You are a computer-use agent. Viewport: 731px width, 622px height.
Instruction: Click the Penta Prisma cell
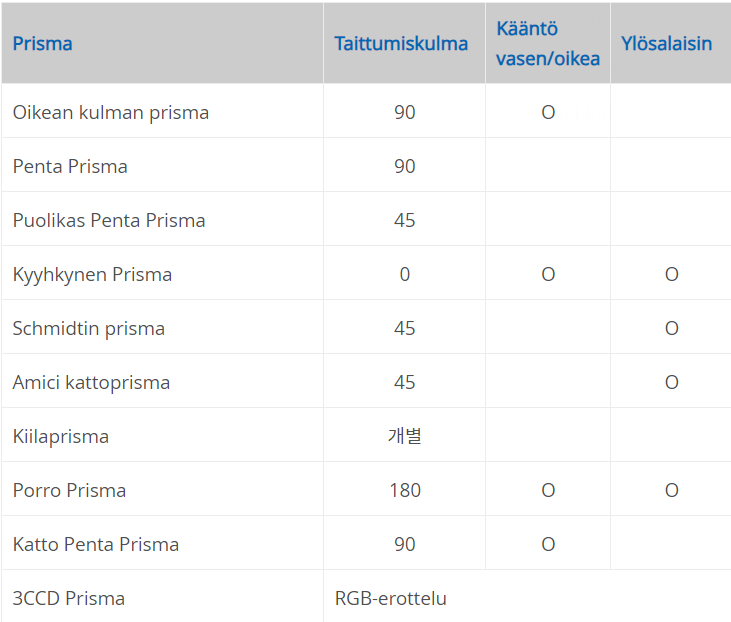70,166
